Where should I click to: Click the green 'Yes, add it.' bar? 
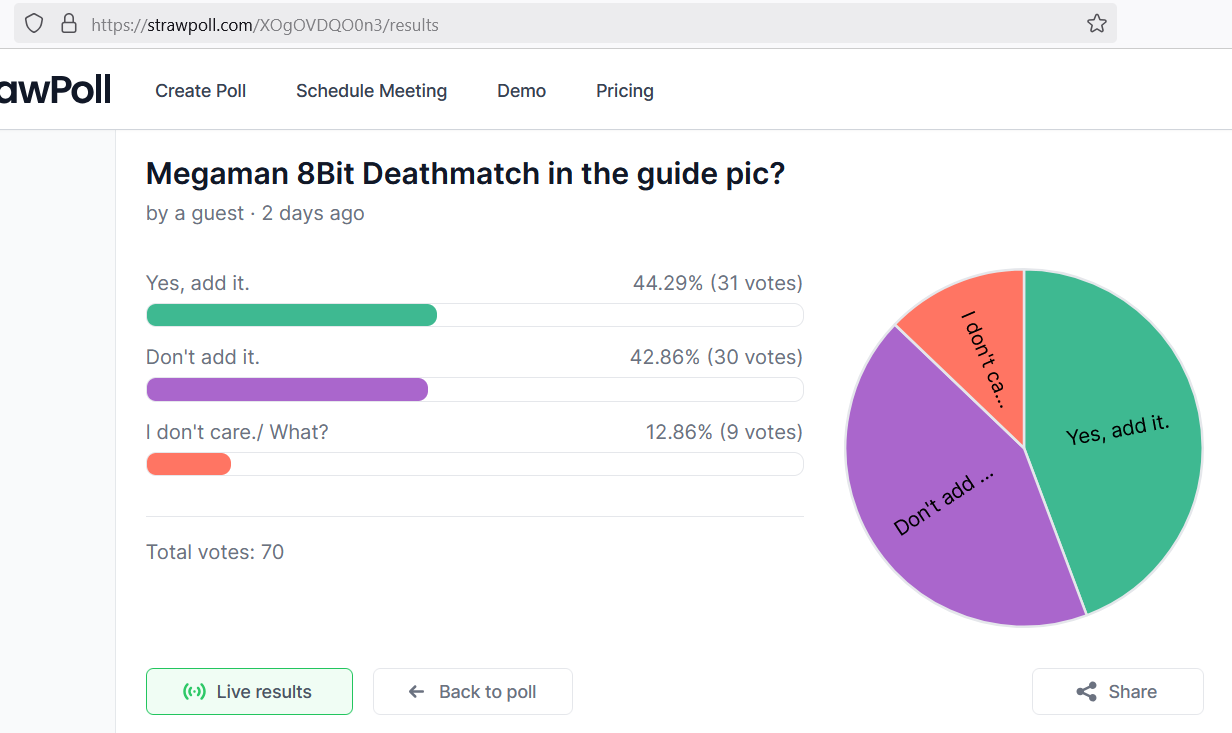point(291,315)
